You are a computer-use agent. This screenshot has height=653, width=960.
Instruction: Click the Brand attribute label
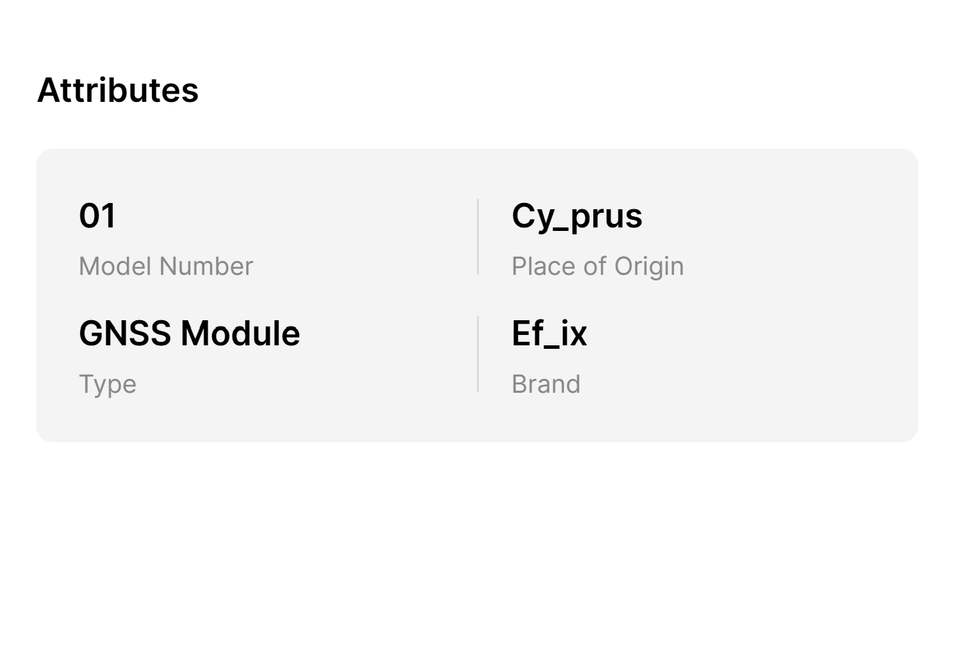point(545,384)
